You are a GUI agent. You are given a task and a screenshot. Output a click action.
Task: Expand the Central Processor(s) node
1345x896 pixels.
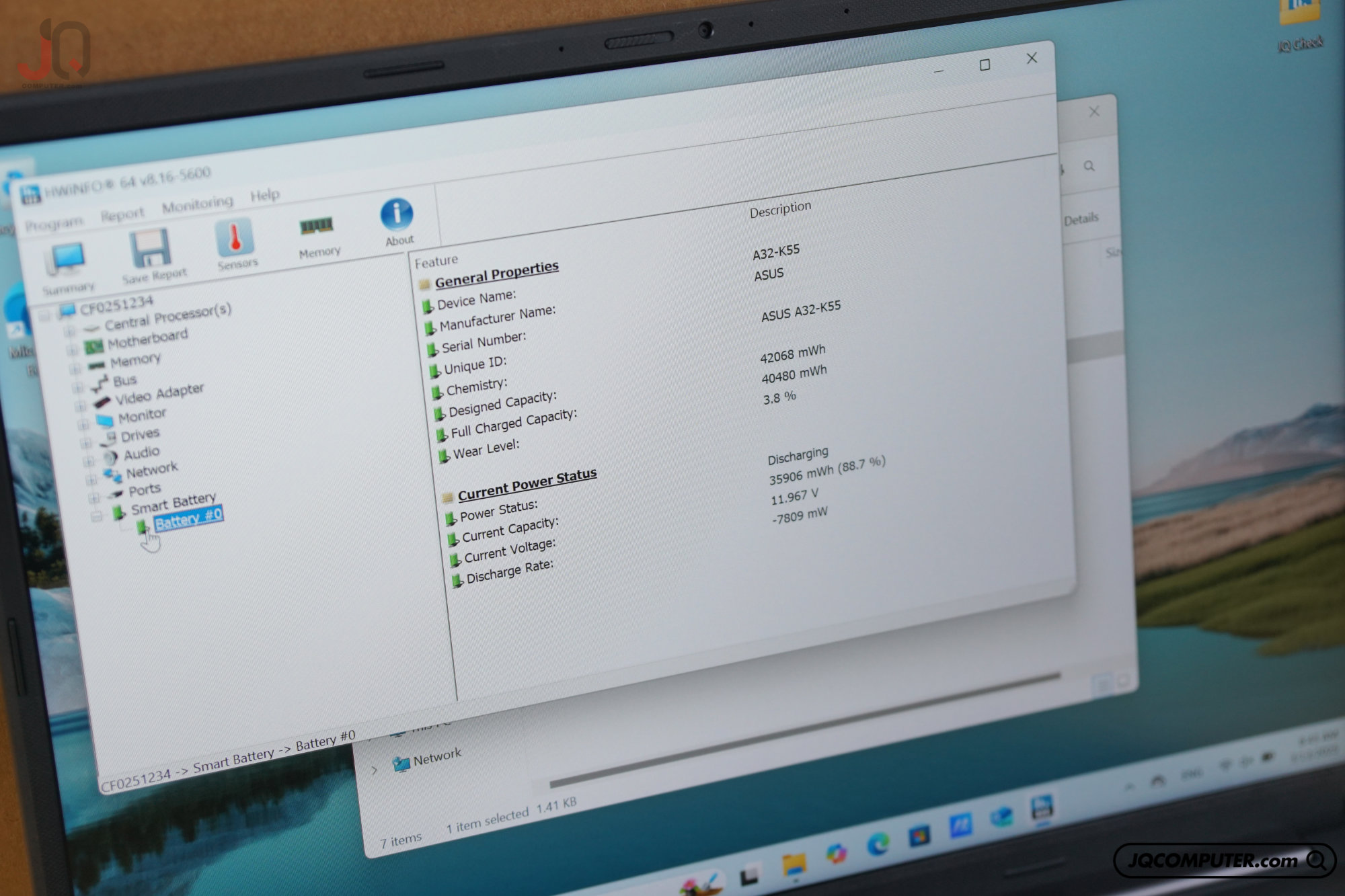[x=69, y=331]
